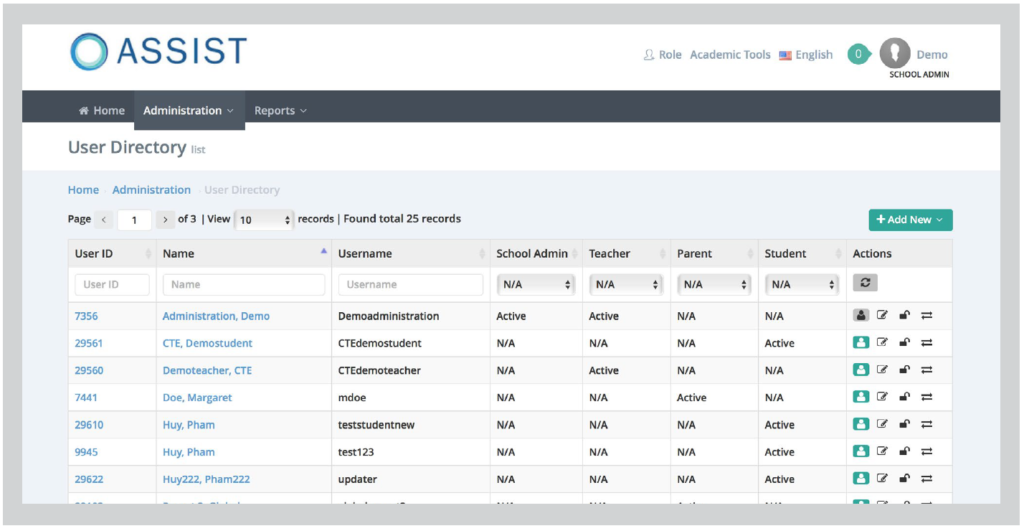The height and width of the screenshot is (531, 1024).
Task: Open the Teacher filter dropdown
Action: point(626,285)
